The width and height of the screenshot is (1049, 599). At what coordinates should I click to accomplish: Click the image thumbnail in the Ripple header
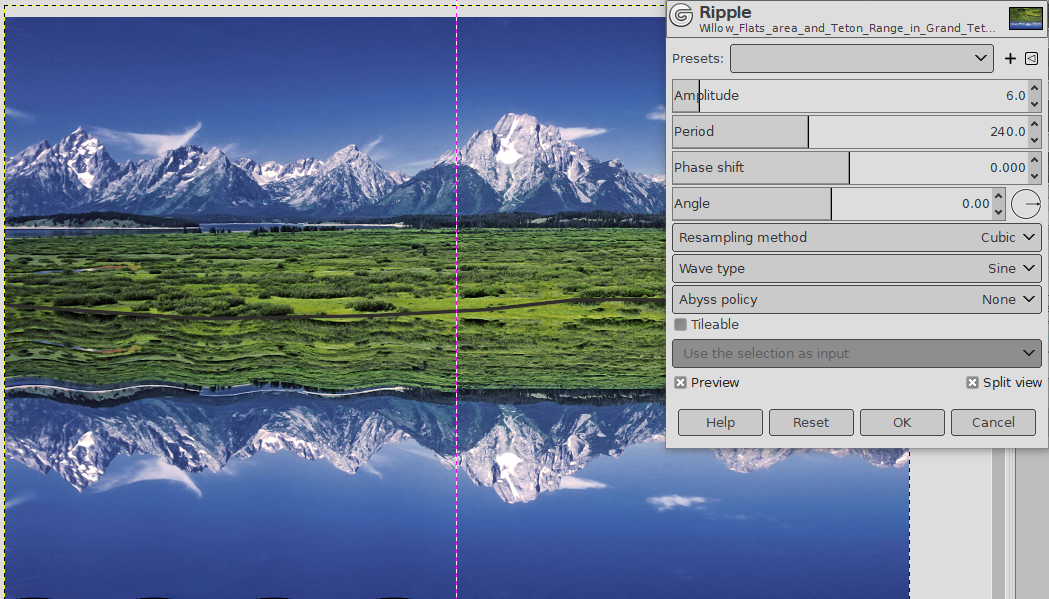(x=1025, y=18)
